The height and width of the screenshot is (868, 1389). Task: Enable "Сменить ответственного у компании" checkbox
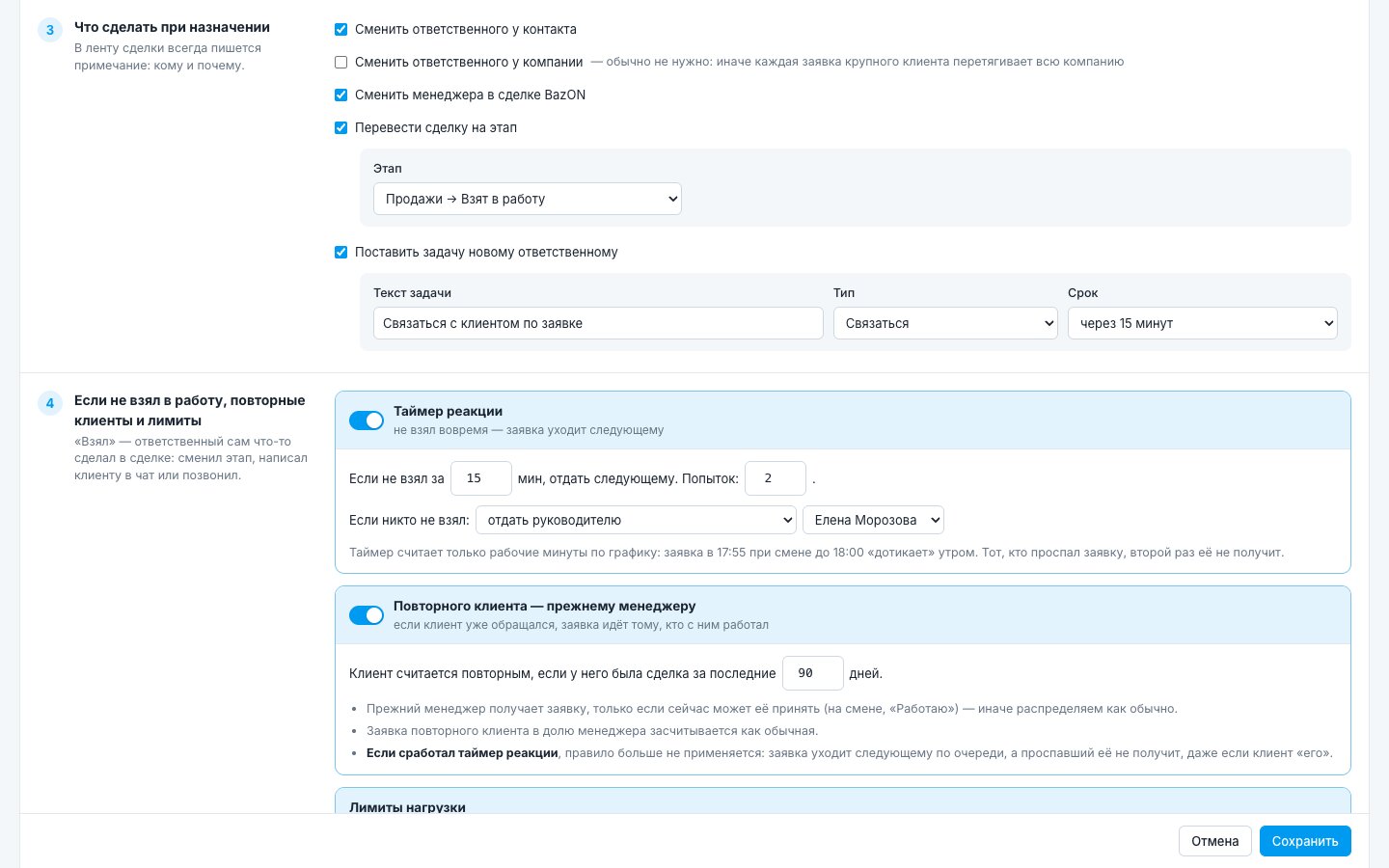coord(340,63)
